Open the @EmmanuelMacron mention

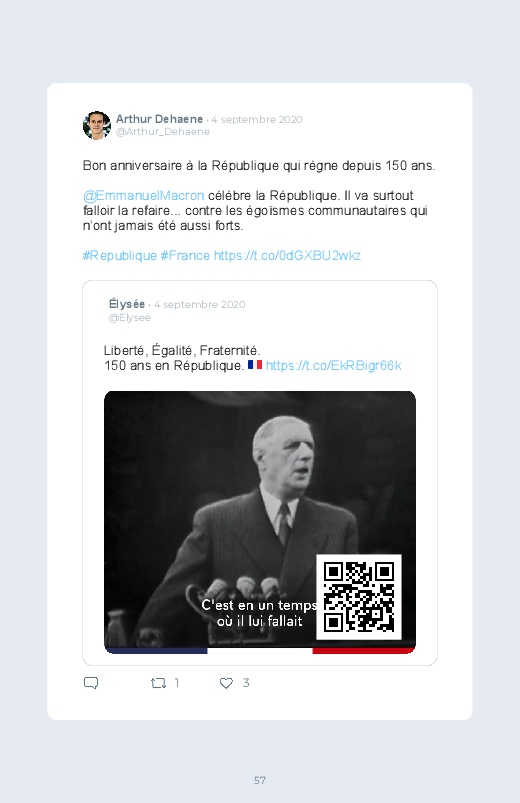click(143, 196)
